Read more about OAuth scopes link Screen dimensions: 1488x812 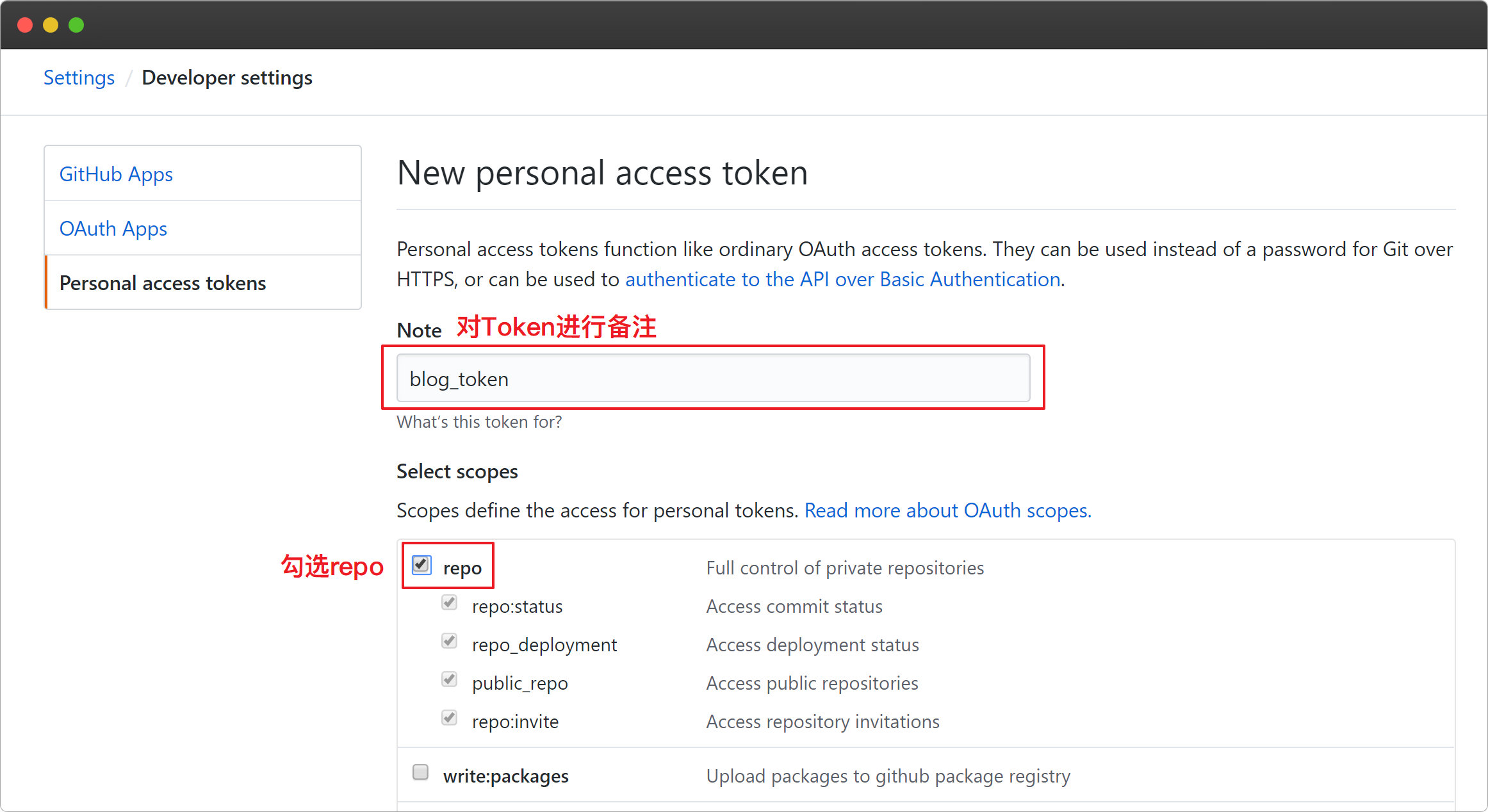947,510
